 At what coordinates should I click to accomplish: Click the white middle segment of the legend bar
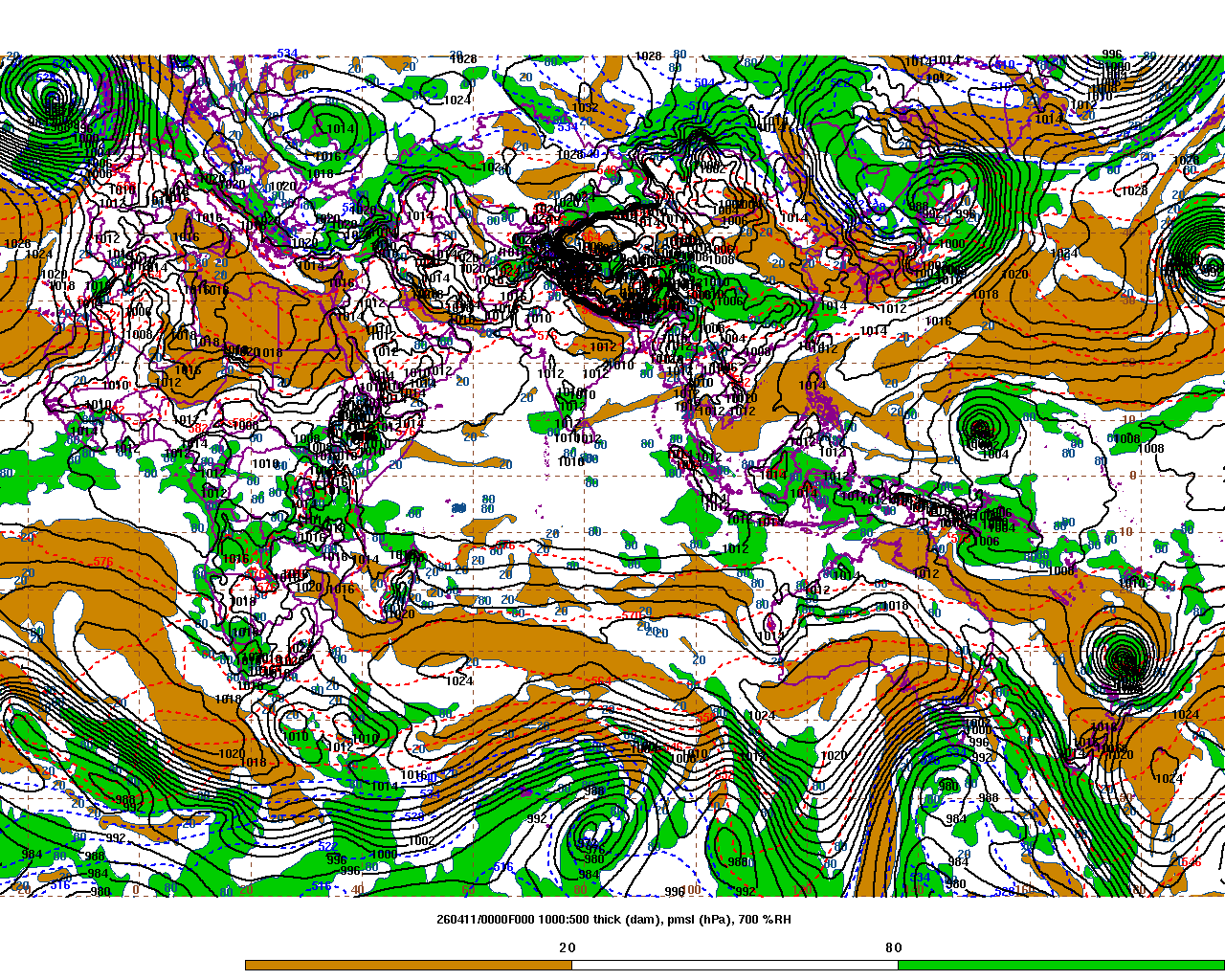tap(735, 965)
